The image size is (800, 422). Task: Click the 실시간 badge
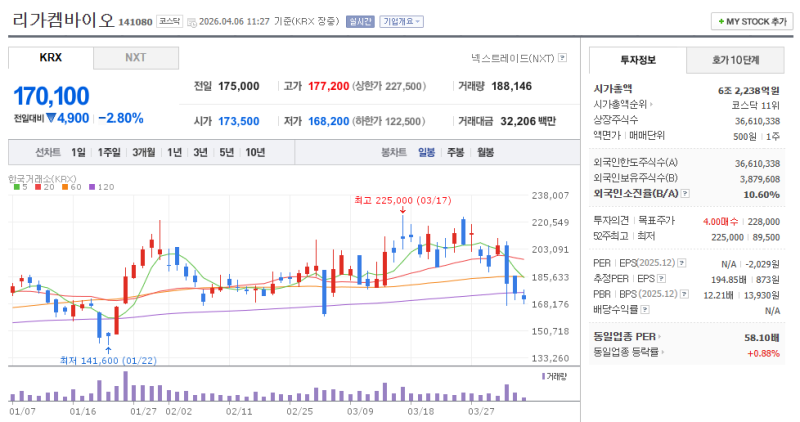click(360, 21)
